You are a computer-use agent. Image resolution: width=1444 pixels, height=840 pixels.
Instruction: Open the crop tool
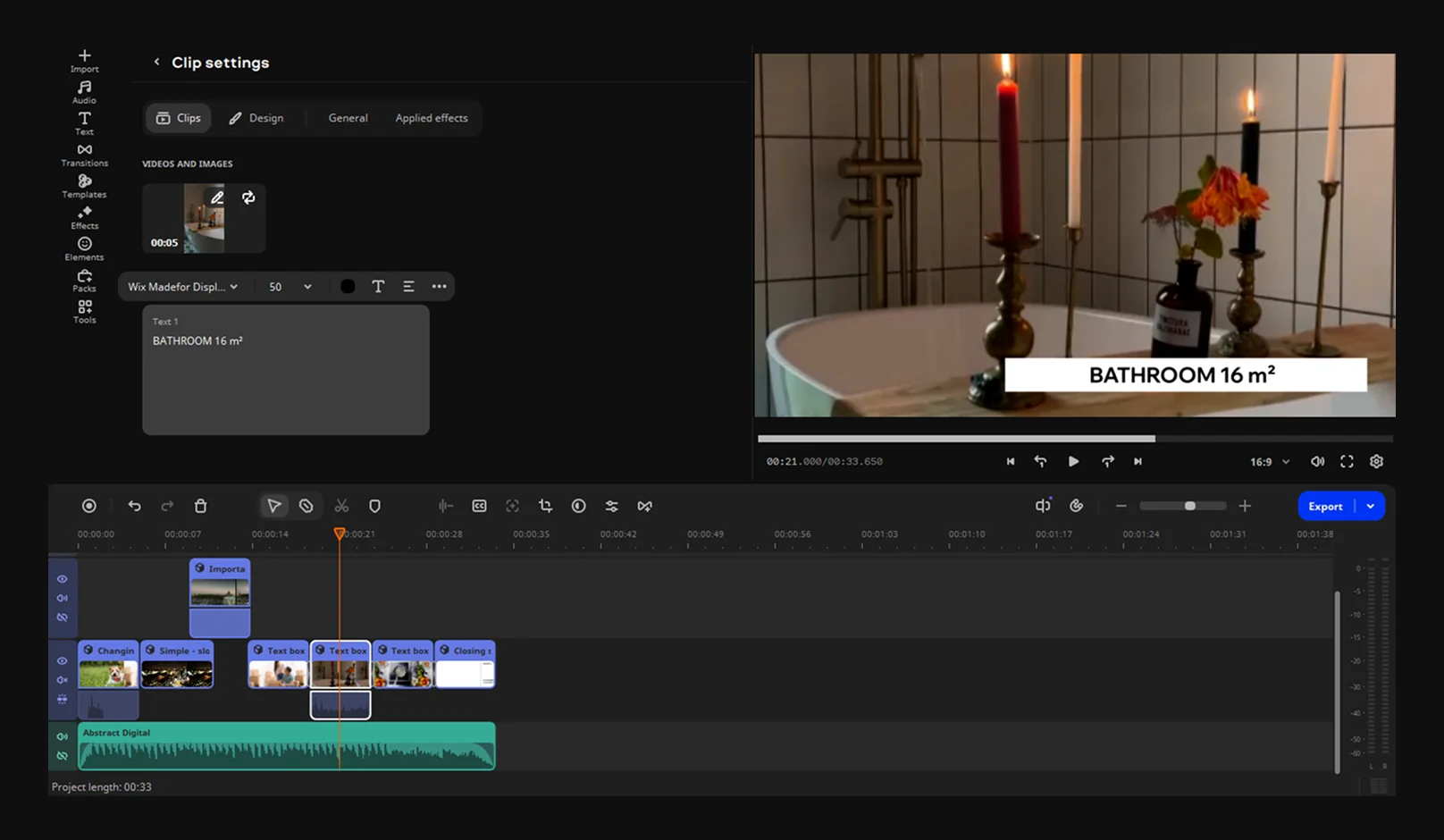pyautogui.click(x=545, y=506)
